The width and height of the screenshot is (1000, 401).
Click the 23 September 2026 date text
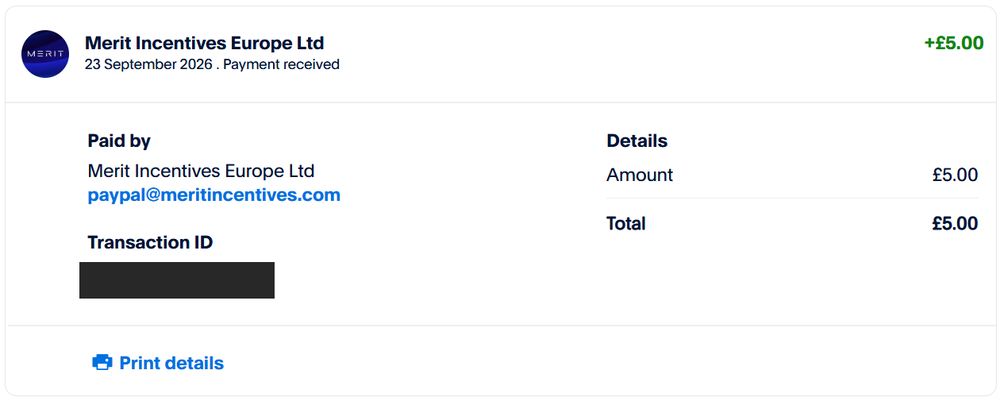tap(149, 64)
